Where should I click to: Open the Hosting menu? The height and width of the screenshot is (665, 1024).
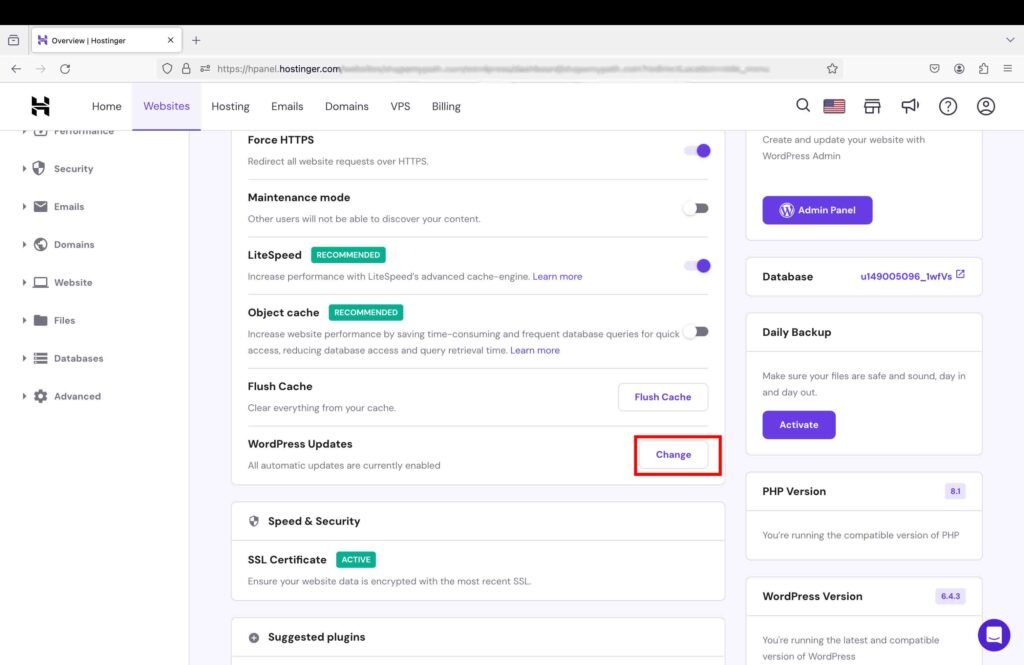point(230,106)
